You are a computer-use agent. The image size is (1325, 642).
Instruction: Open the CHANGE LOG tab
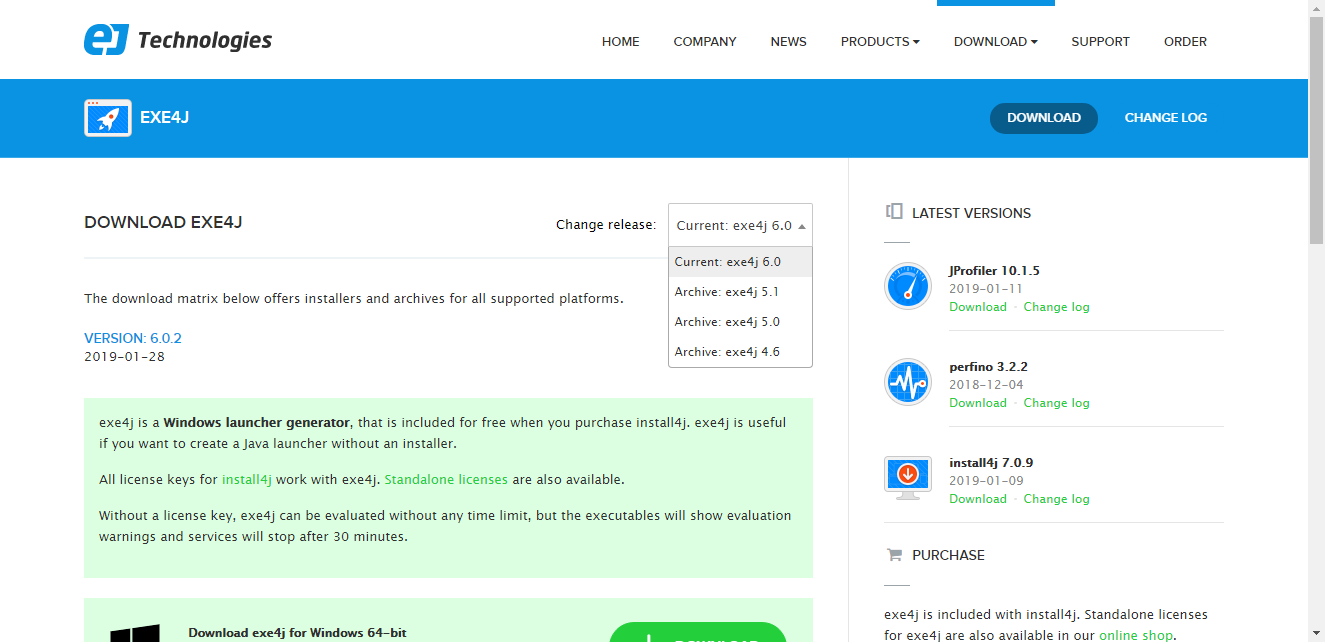pos(1166,118)
